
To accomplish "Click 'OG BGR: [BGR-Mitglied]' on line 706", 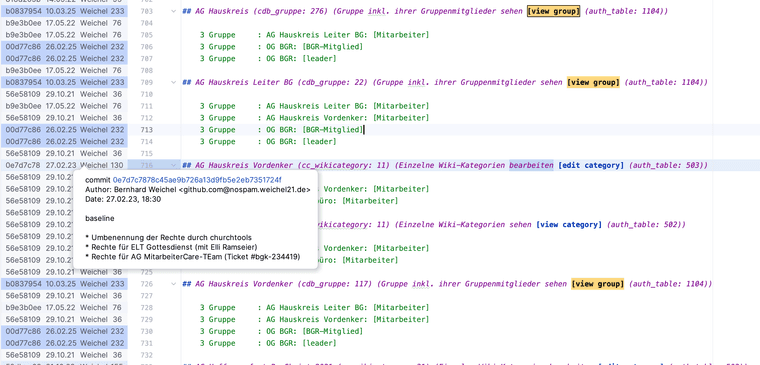I will [315, 47].
